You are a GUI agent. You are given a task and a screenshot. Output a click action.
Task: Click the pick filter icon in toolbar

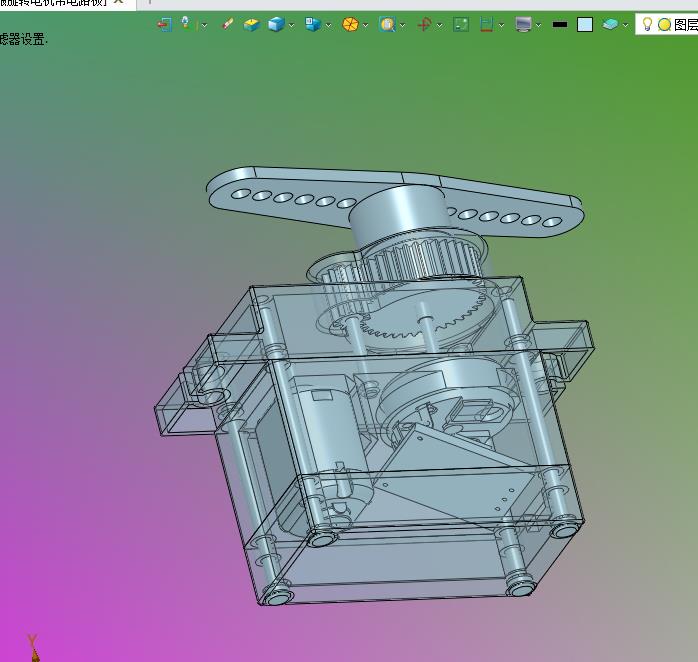186,23
